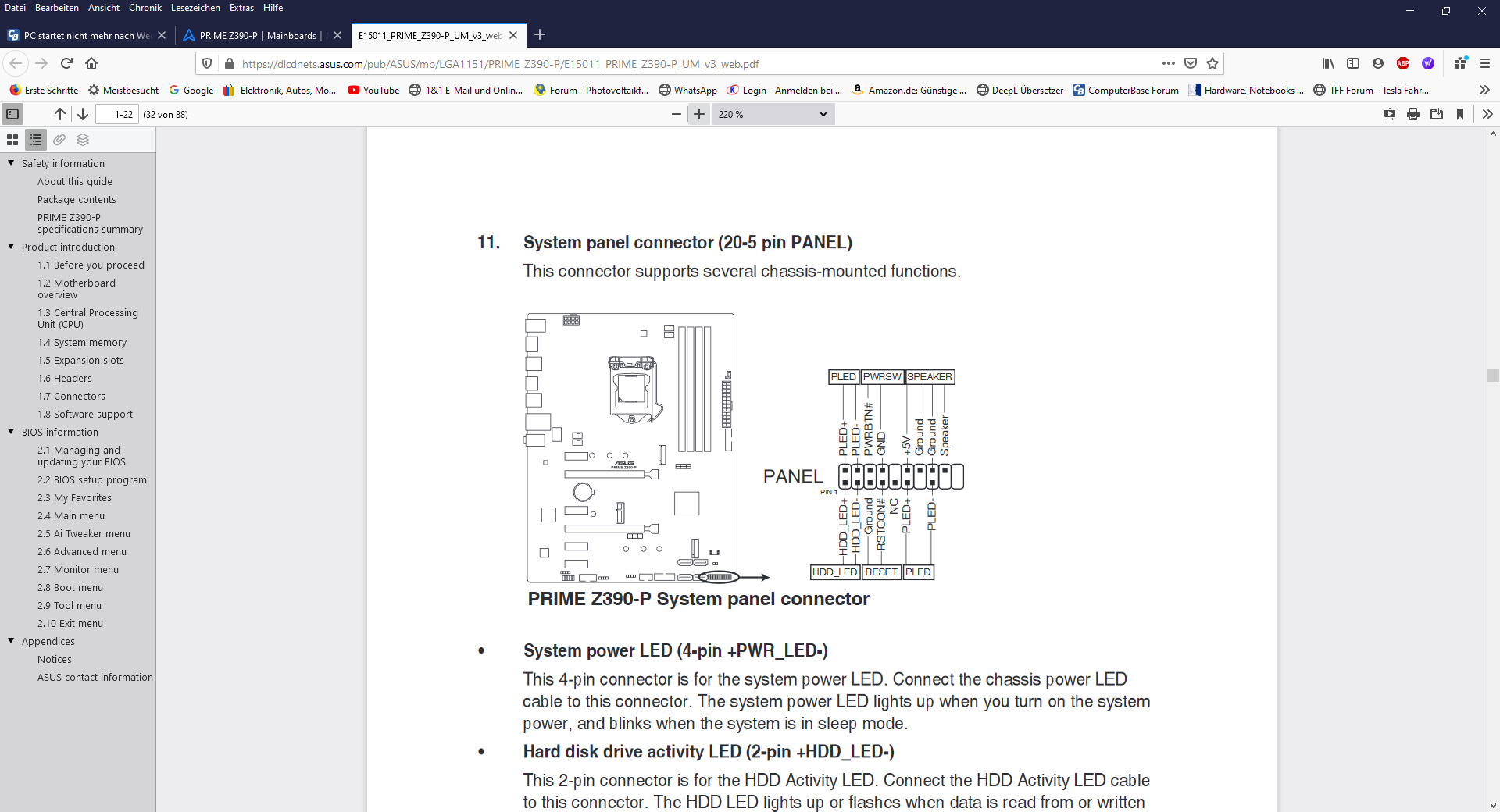1500x812 pixels.
Task: Jump to 1.7 Connectors in the outline
Action: (71, 396)
